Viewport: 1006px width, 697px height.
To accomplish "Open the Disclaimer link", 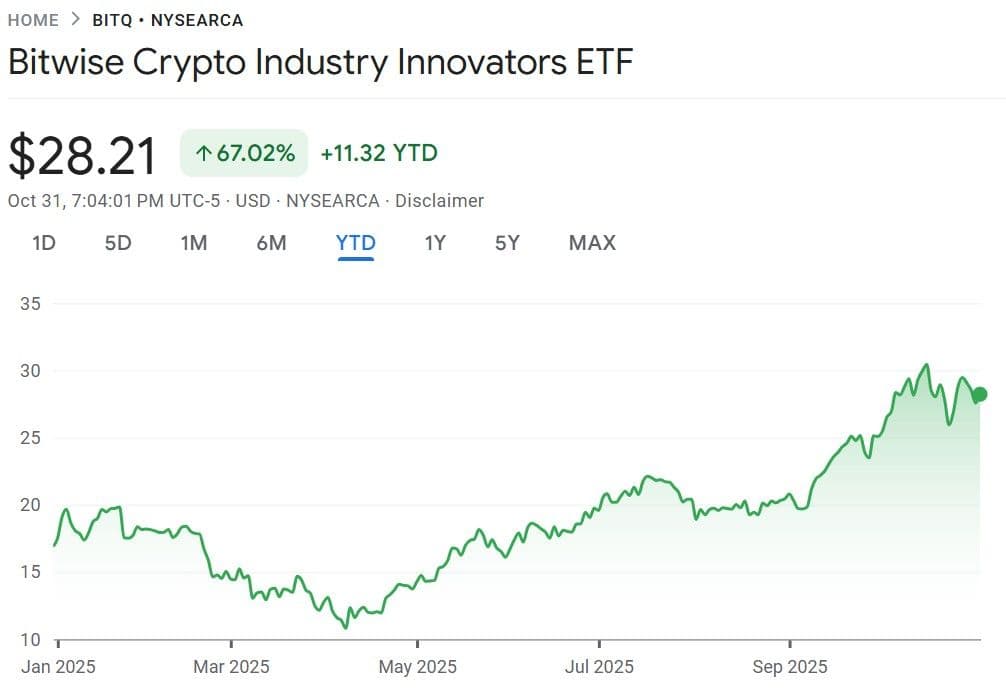I will (439, 201).
